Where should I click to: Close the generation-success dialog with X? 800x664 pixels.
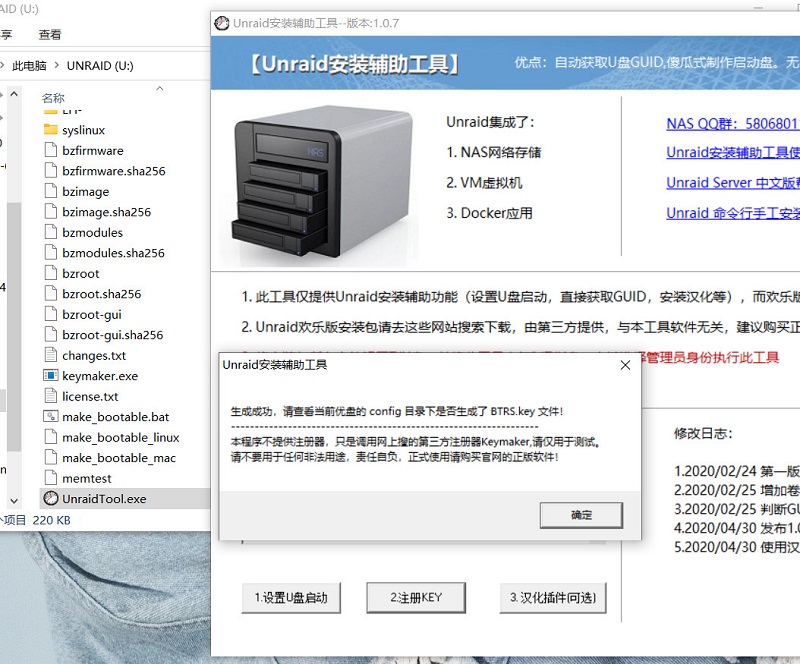(625, 365)
